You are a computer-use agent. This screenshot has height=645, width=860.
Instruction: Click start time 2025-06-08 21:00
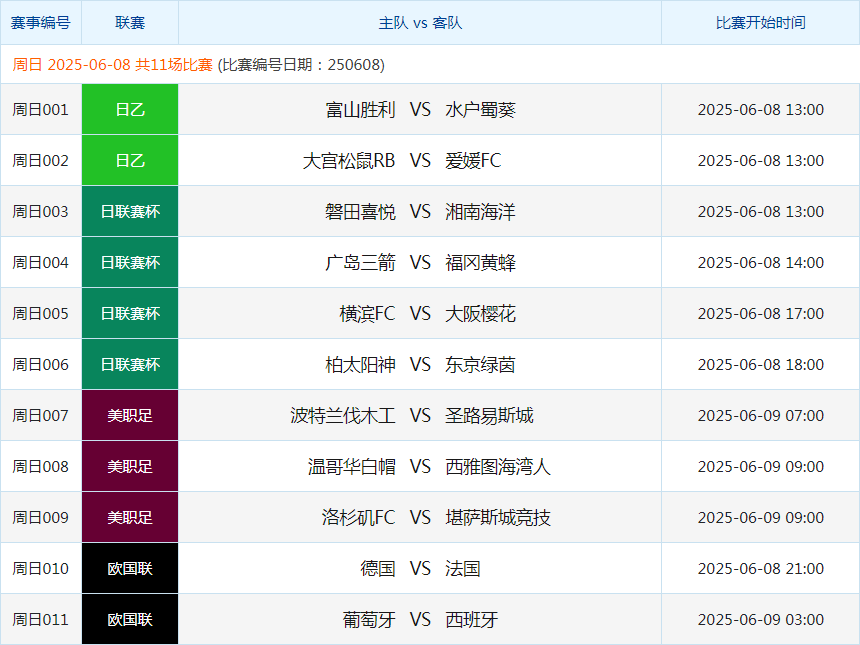(761, 569)
